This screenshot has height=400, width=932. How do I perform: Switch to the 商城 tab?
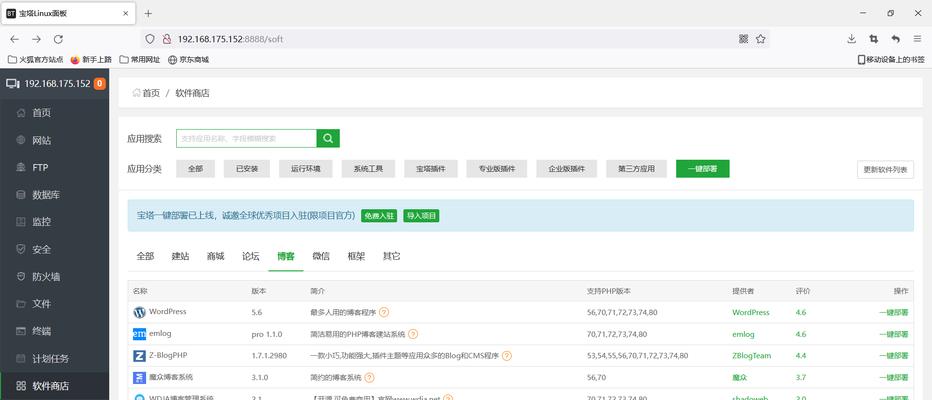(215, 256)
